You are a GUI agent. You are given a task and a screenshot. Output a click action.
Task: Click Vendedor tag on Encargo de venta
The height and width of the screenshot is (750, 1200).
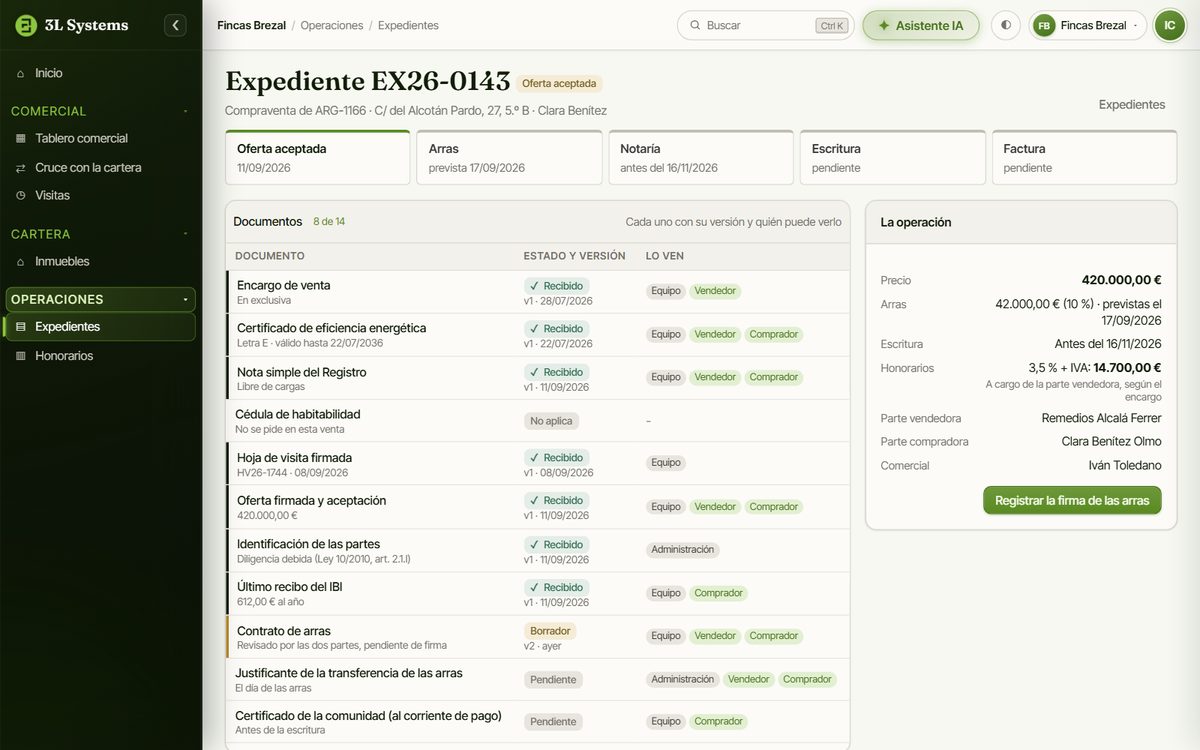pos(715,291)
